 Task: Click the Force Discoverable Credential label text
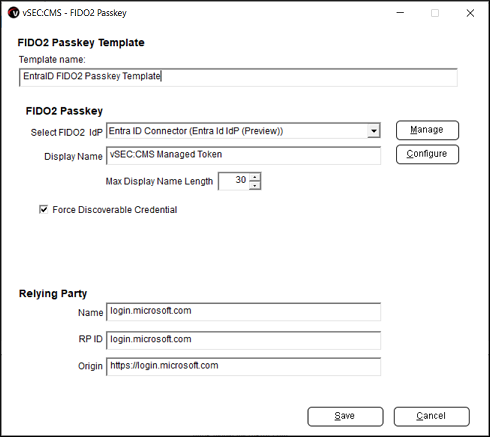click(x=115, y=210)
